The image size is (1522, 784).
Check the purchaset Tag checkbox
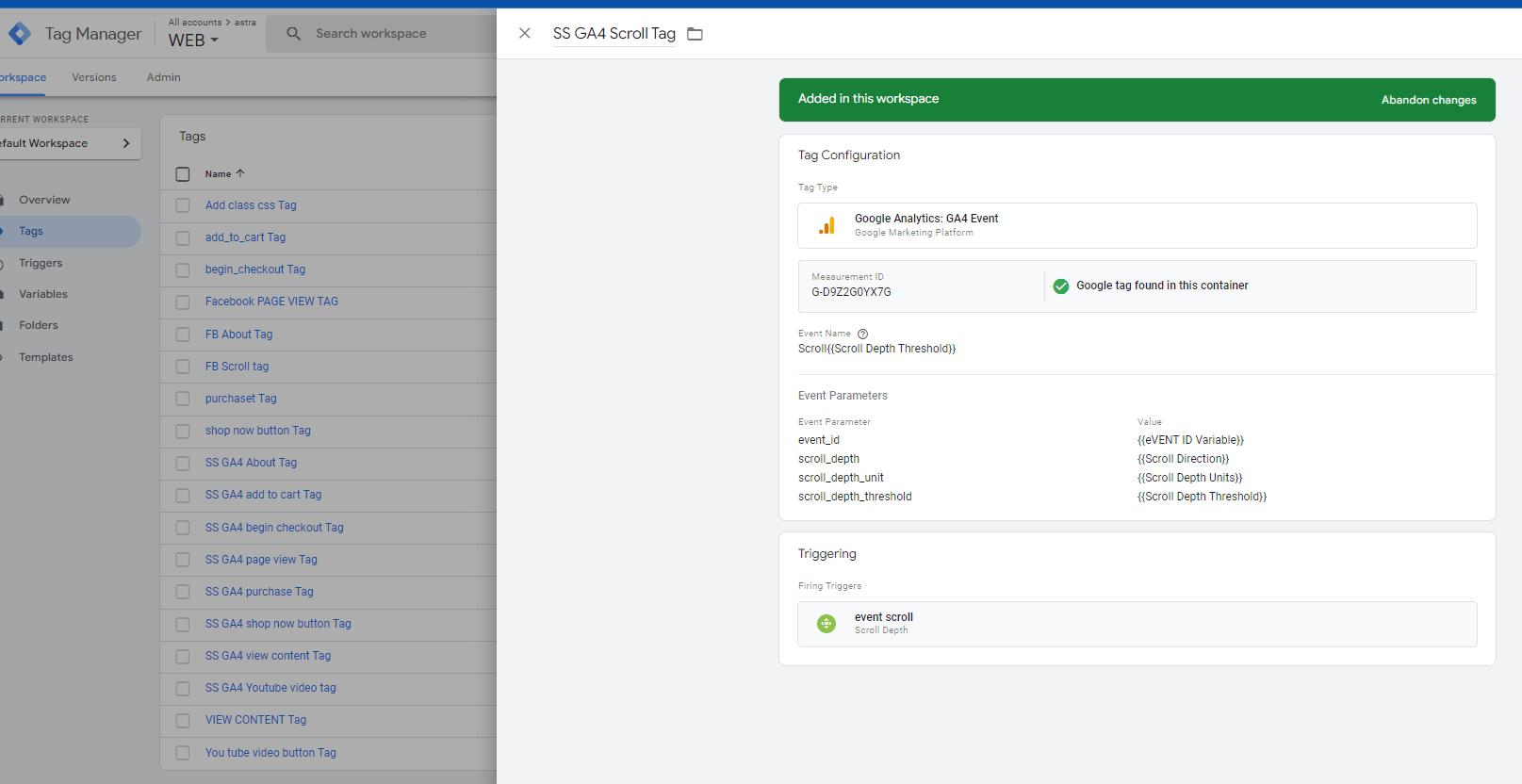point(183,400)
